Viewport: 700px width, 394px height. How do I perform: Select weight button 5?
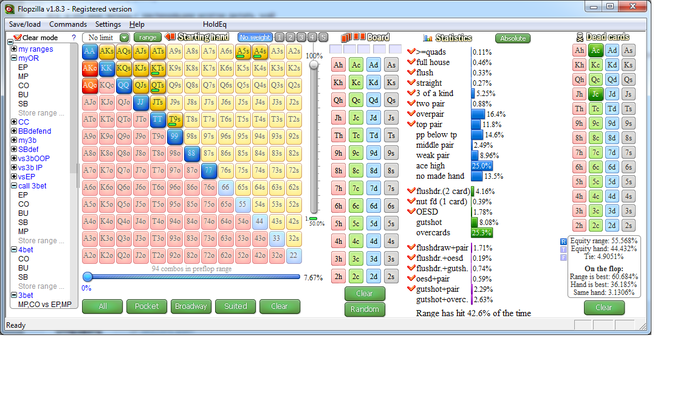(323, 37)
